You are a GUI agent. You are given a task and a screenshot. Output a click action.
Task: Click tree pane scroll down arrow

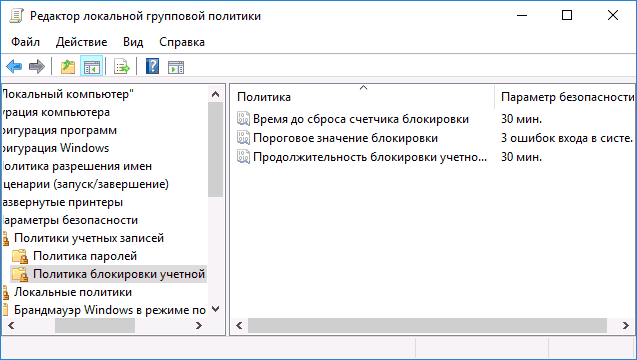click(x=216, y=309)
